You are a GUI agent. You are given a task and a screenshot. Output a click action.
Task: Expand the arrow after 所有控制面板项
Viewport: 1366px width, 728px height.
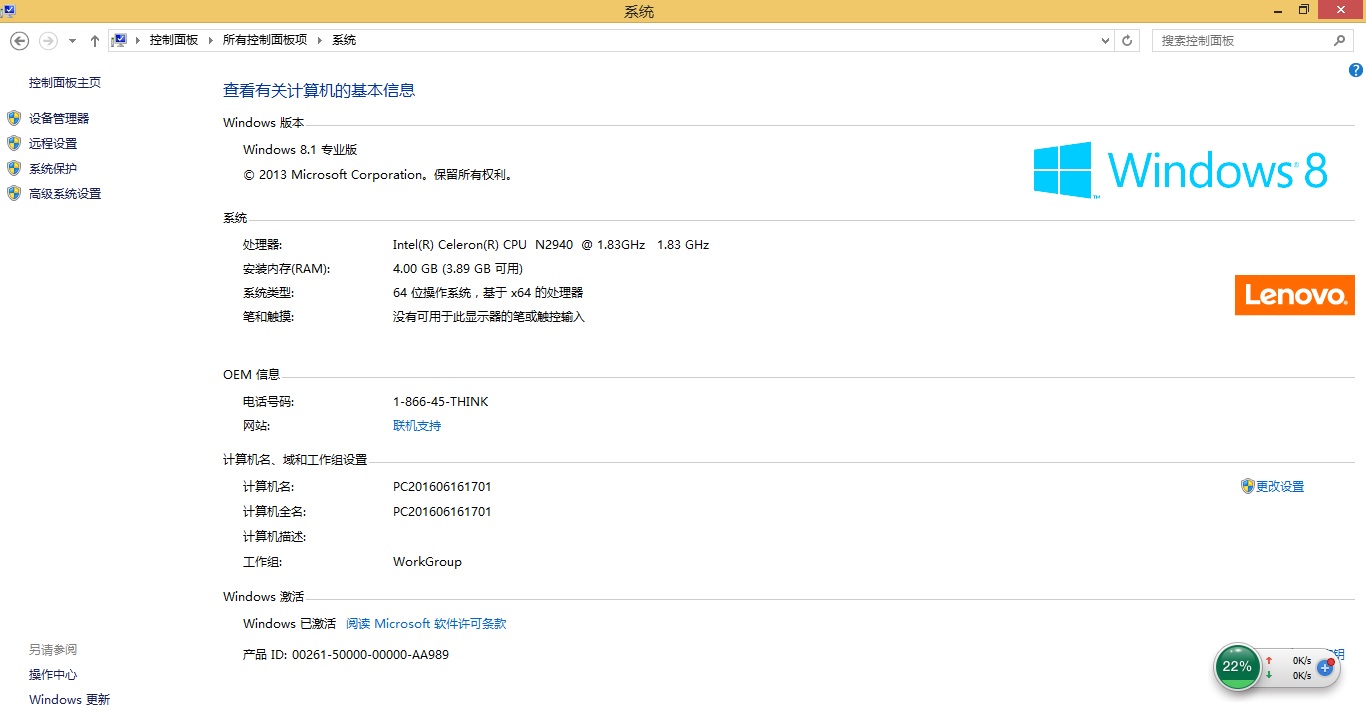320,40
